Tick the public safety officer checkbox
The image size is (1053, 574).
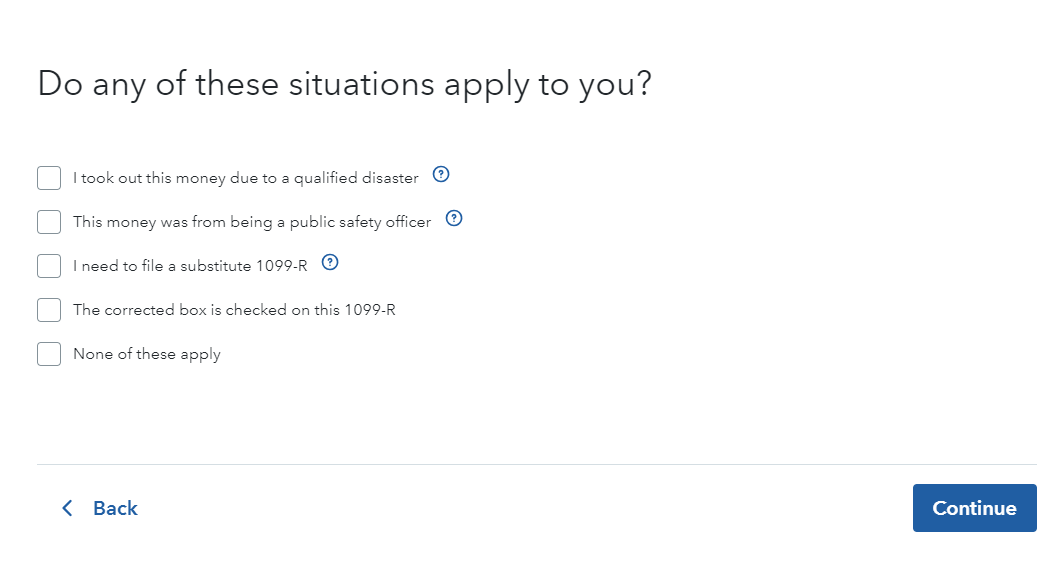[x=49, y=222]
